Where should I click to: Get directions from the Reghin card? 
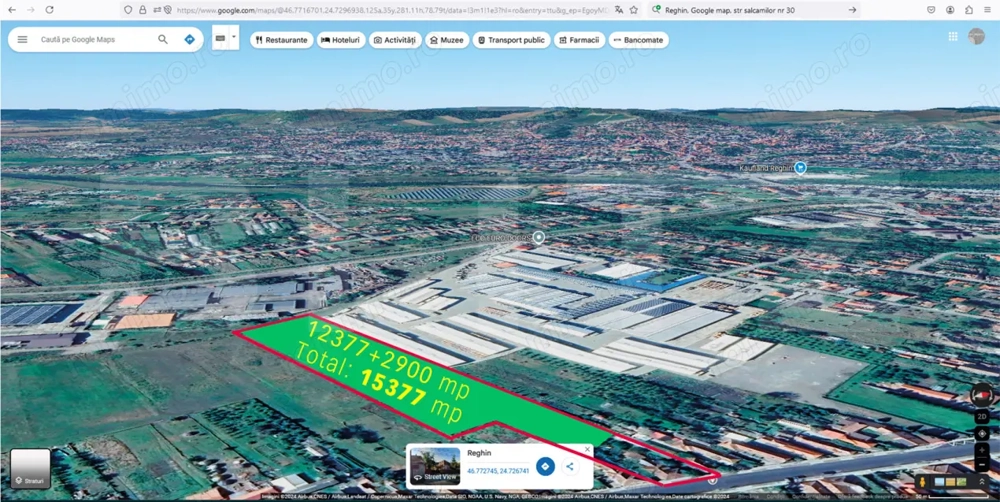click(x=545, y=466)
